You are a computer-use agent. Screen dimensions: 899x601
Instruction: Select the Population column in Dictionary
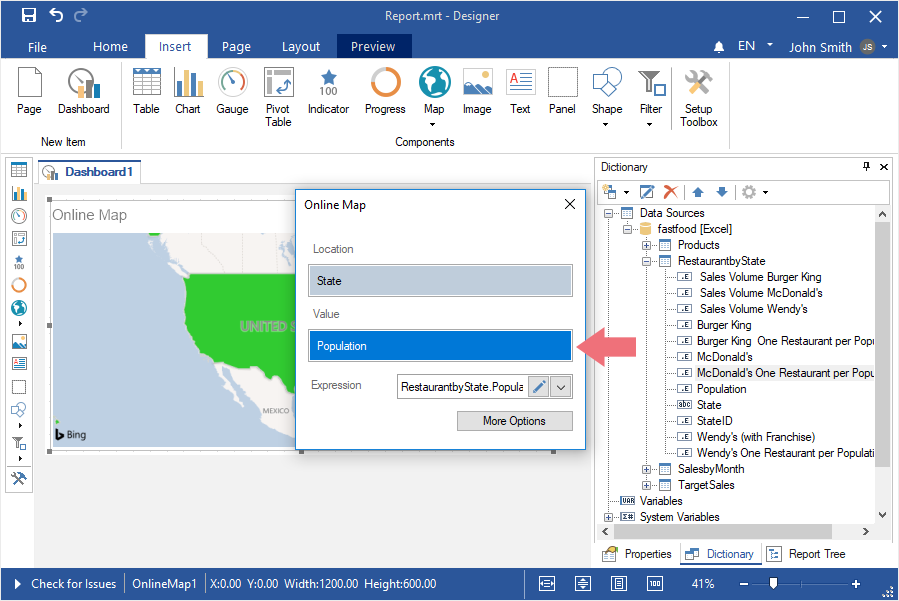pyautogui.click(x=721, y=389)
